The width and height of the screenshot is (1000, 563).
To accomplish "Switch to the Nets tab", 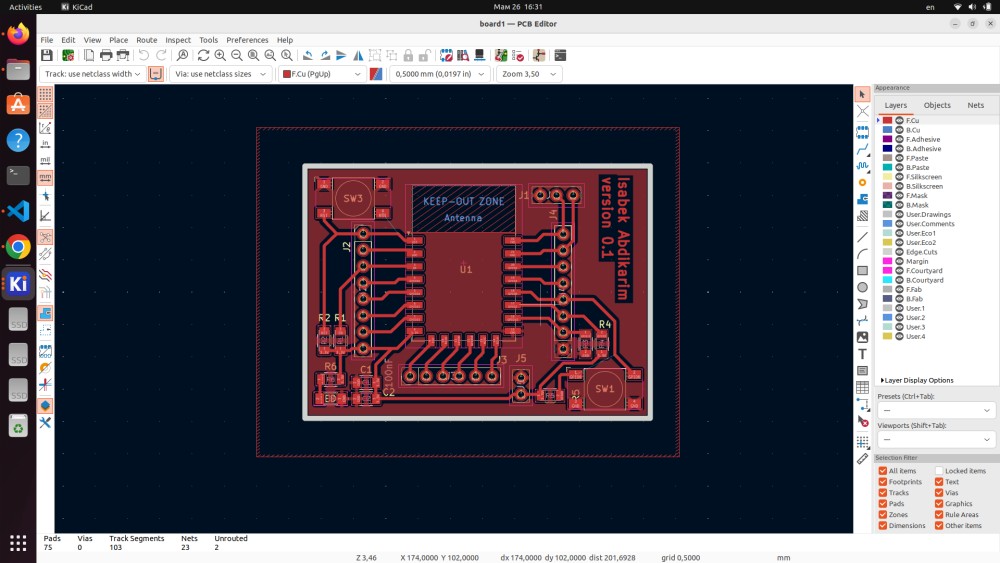I will tap(975, 105).
